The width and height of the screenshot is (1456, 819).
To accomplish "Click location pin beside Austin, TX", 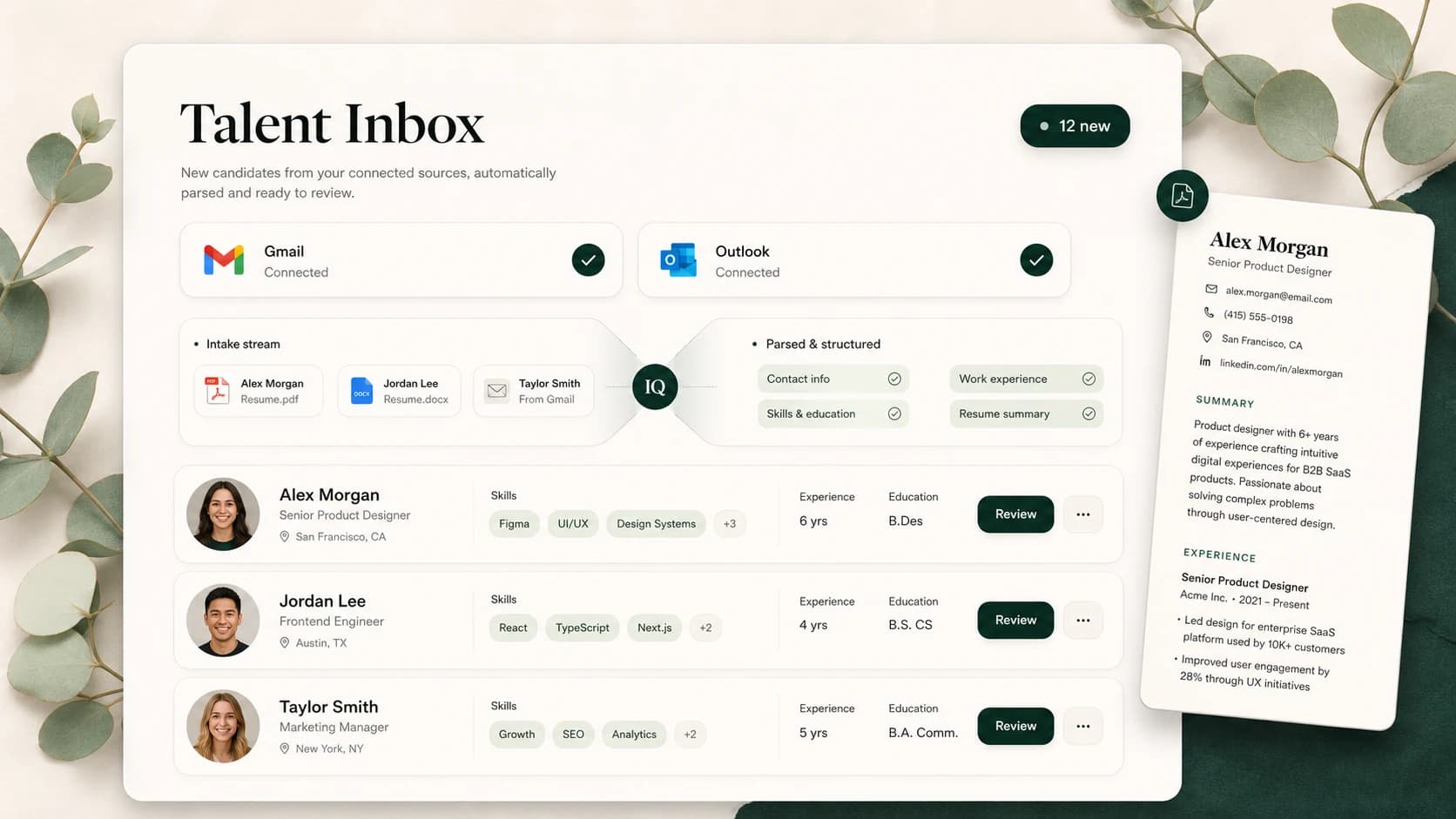I will point(284,643).
